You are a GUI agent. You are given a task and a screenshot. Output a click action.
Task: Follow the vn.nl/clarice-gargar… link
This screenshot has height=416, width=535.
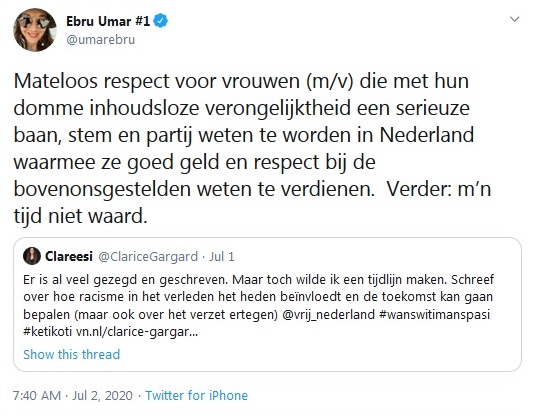[x=137, y=332]
